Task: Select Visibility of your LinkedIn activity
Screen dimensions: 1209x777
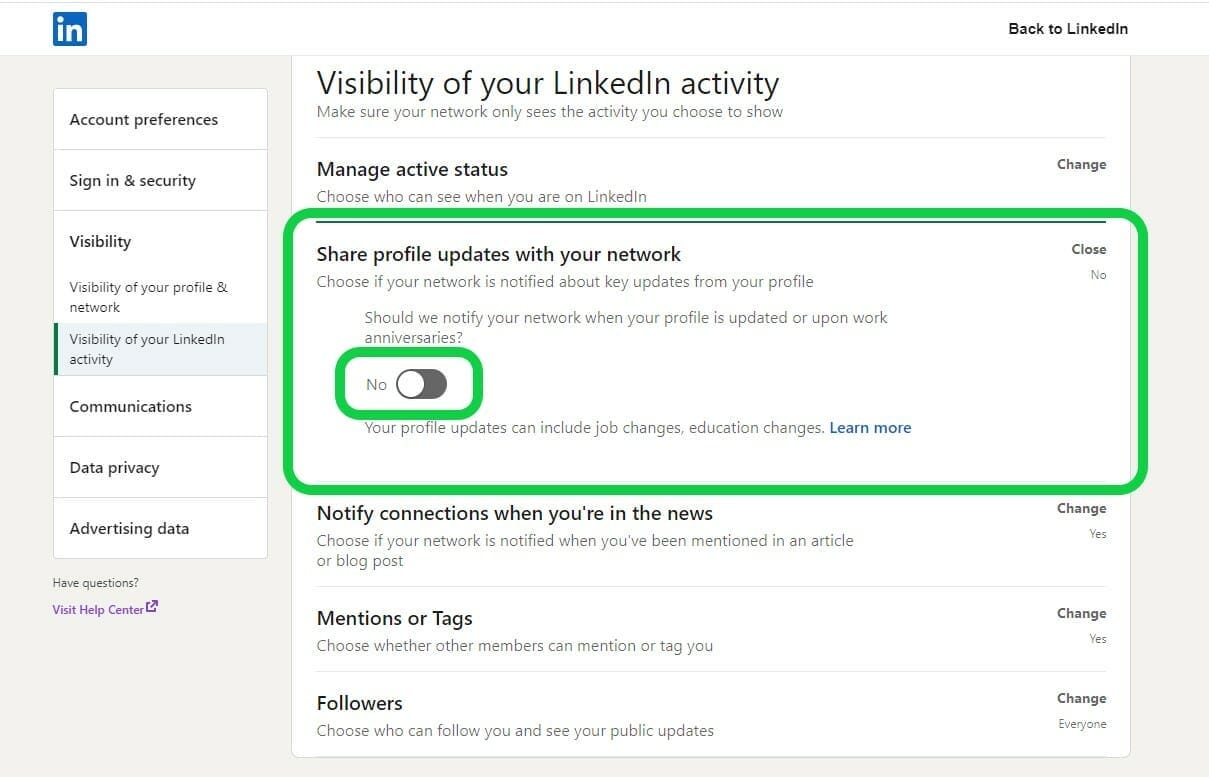Action: point(147,349)
